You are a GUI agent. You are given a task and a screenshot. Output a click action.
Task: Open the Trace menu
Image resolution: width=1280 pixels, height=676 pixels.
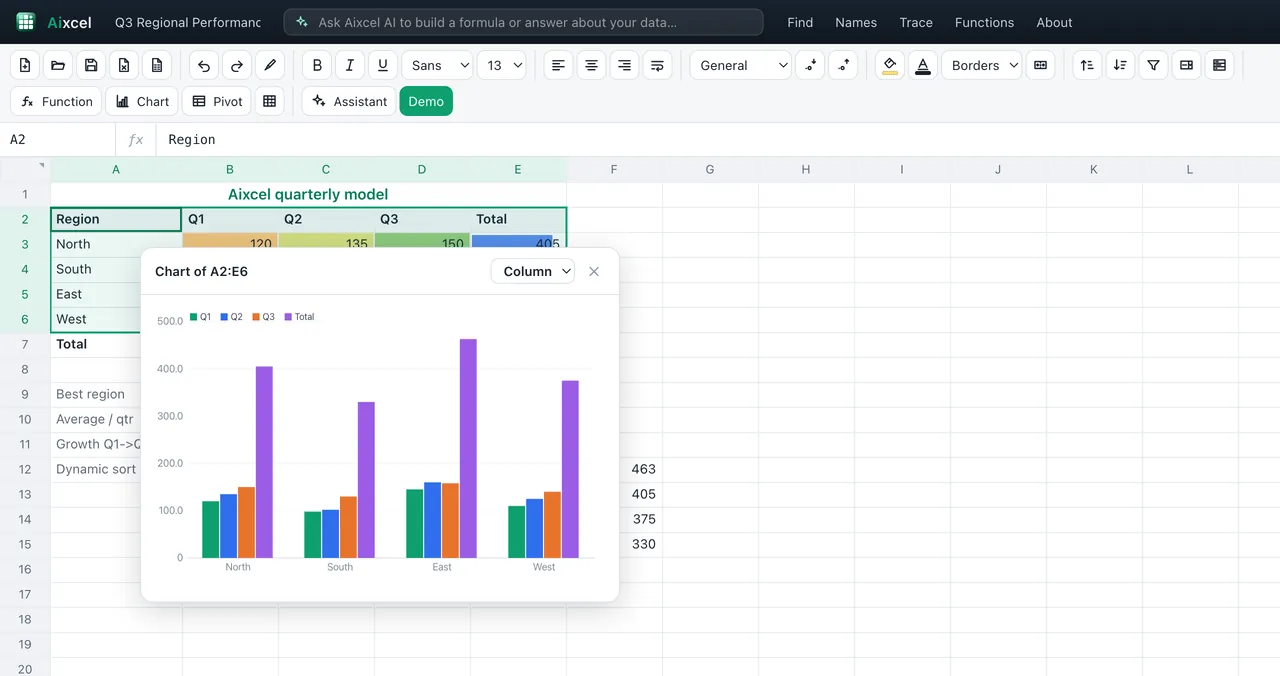916,22
